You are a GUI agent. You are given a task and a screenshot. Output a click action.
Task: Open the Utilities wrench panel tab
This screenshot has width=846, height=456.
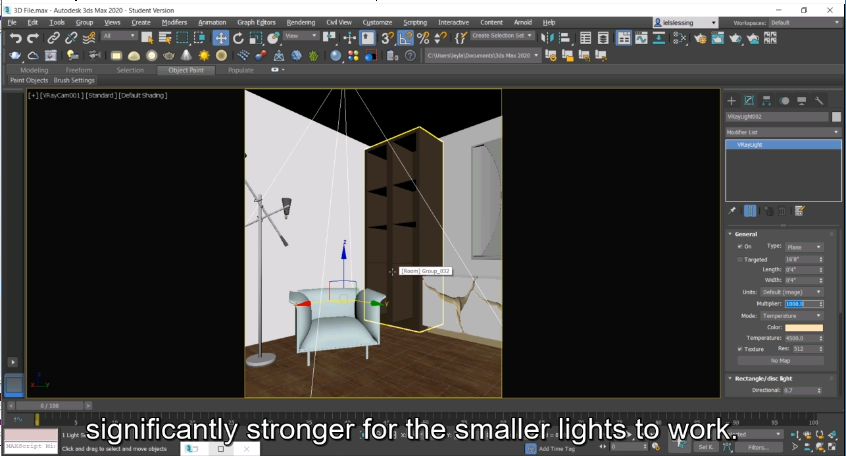click(819, 100)
